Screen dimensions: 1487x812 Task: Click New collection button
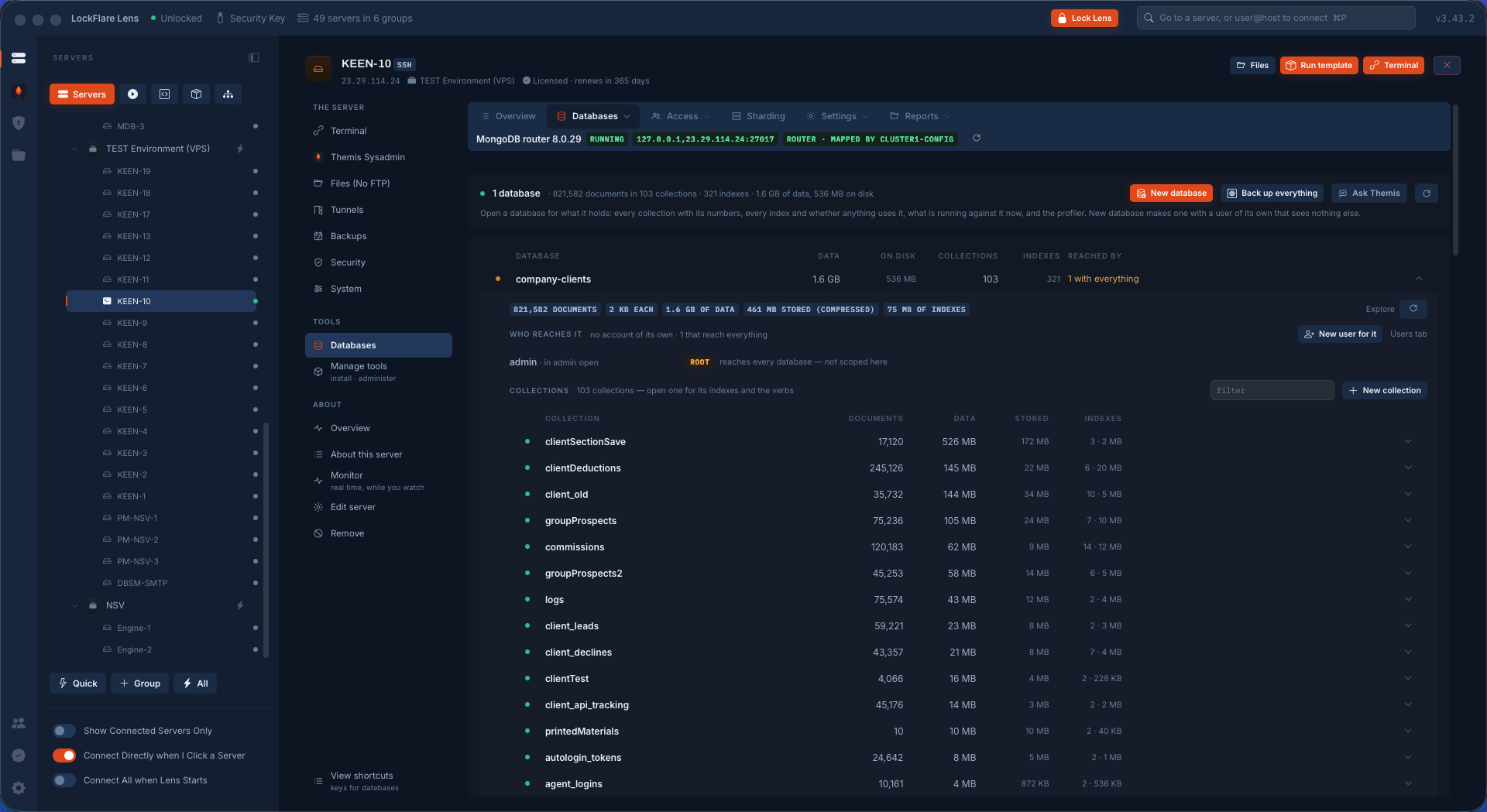pyautogui.click(x=1385, y=391)
